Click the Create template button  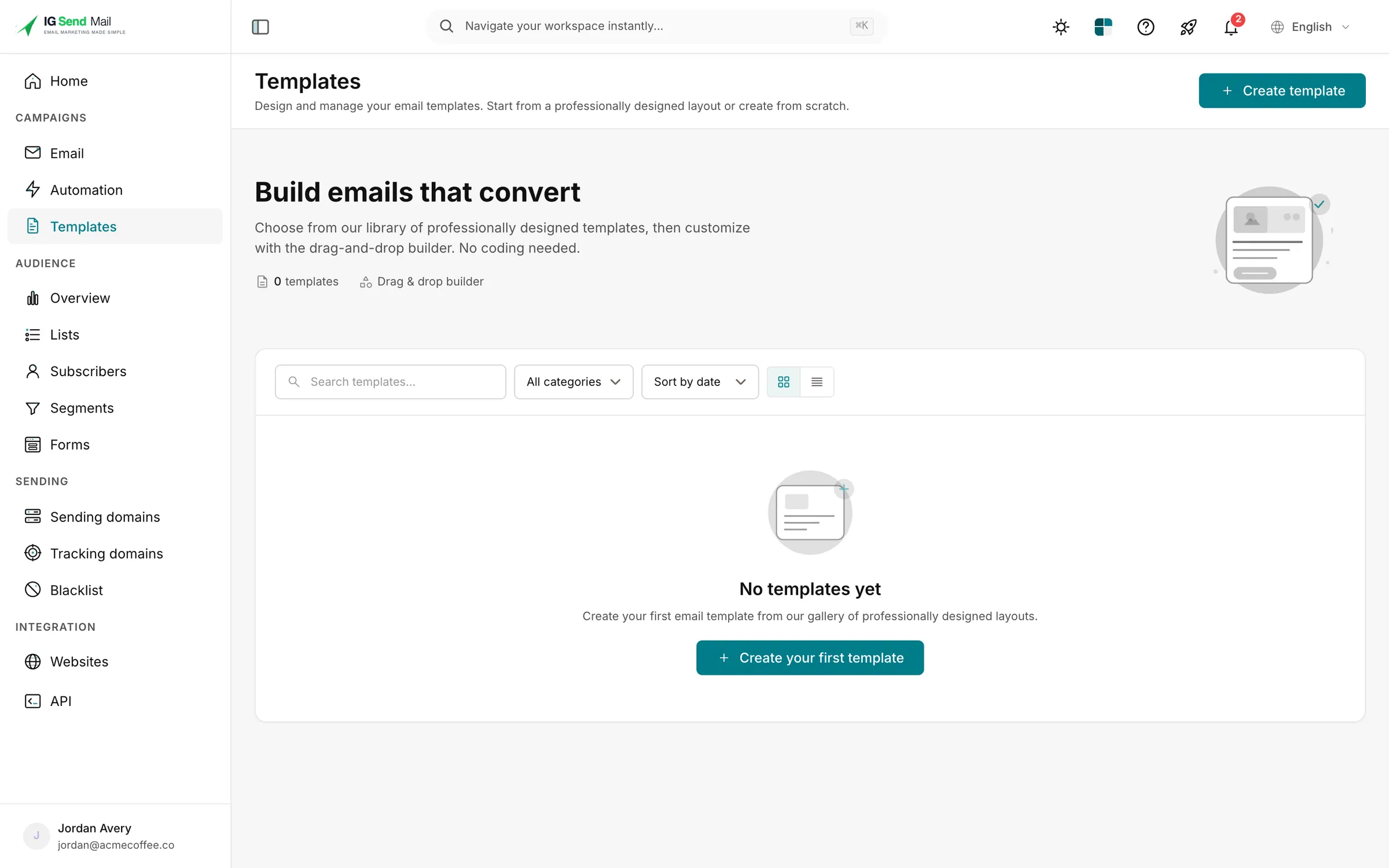[x=1282, y=90]
